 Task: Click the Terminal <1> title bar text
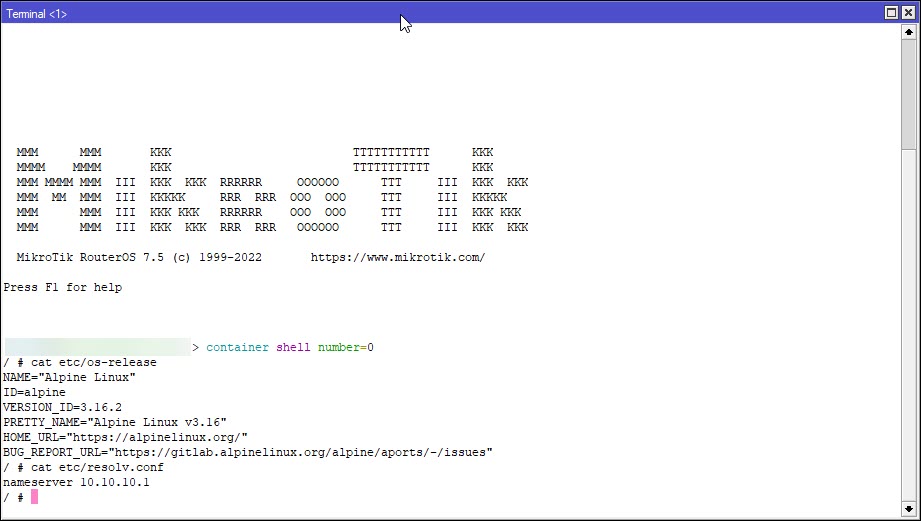pos(36,14)
